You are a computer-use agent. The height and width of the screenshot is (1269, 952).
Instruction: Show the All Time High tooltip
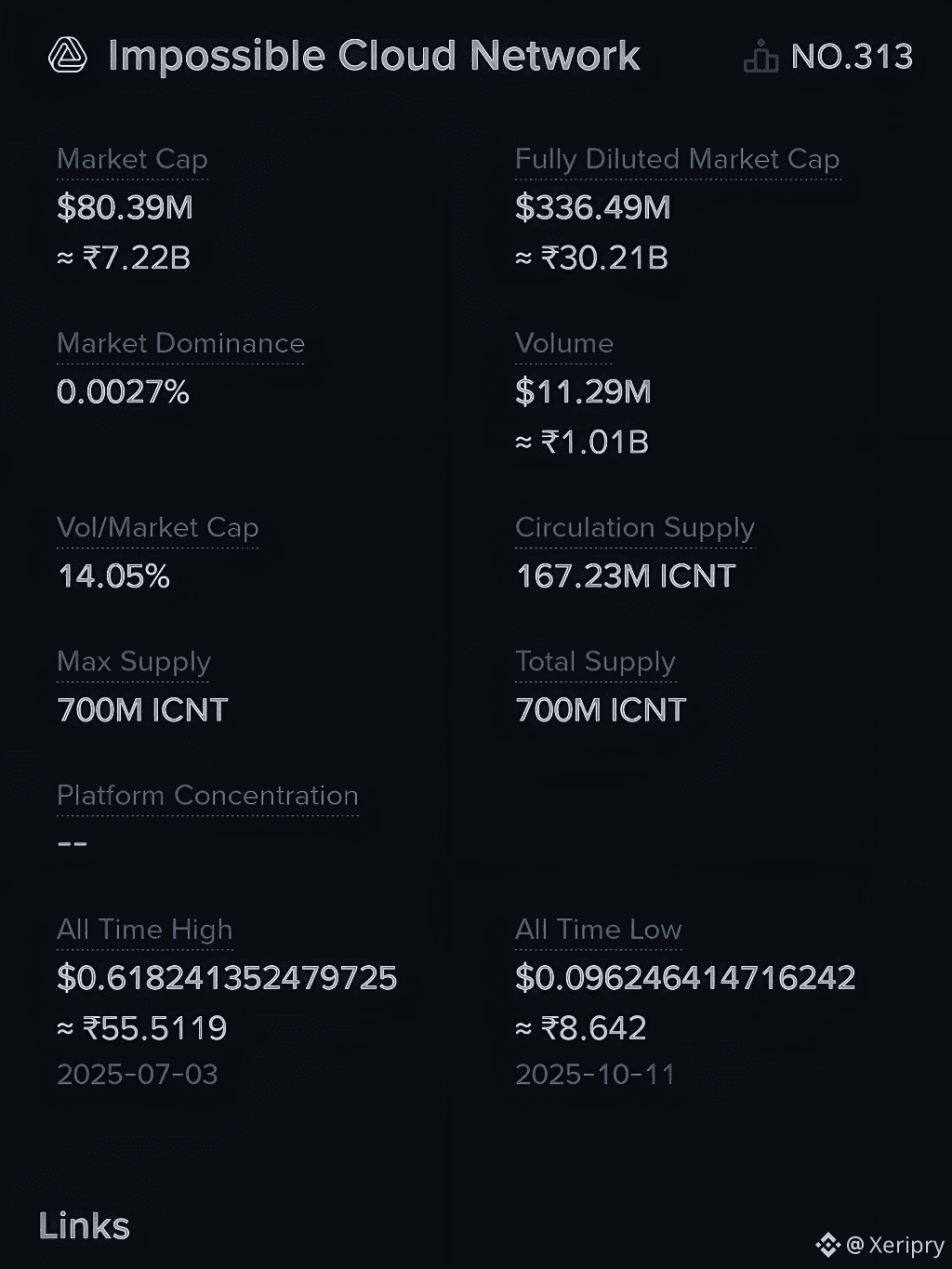point(145,929)
